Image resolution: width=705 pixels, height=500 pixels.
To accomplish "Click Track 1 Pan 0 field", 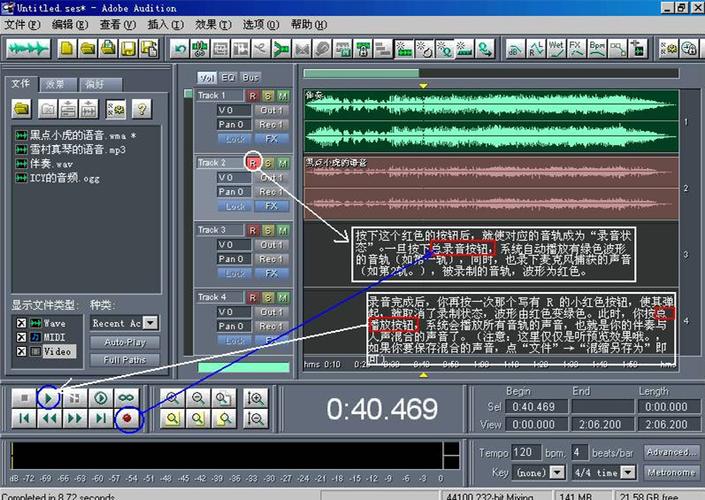I will point(234,124).
